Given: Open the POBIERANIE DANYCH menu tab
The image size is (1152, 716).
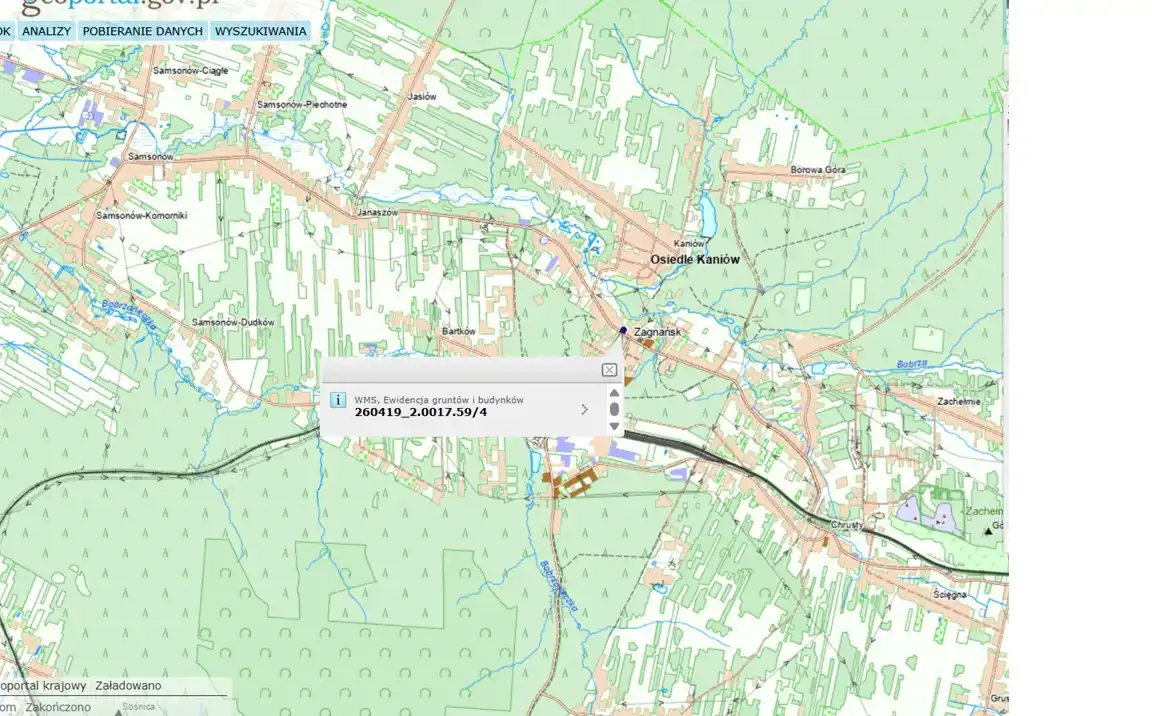Looking at the screenshot, I should (x=143, y=32).
